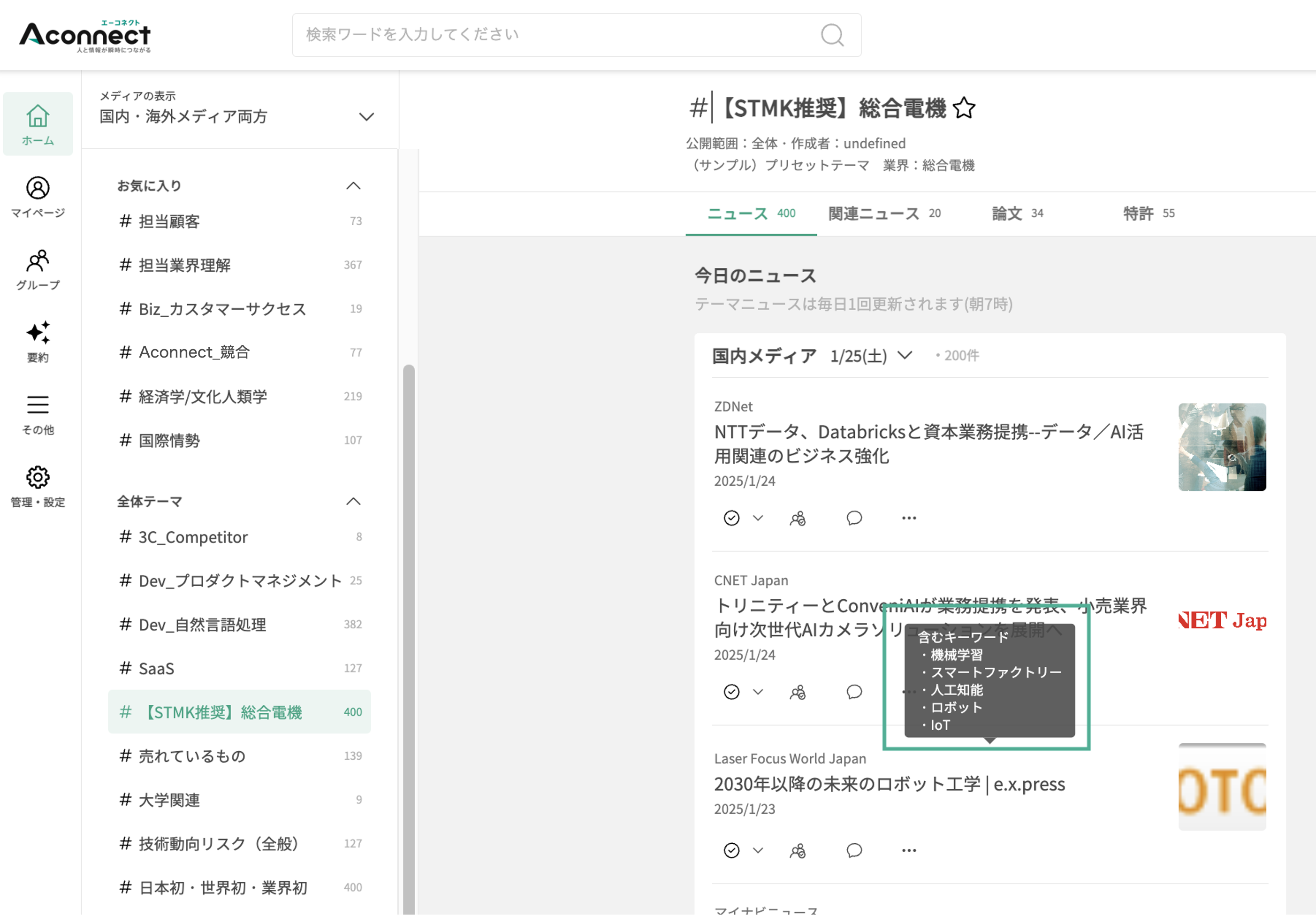Open the 要約 sparkle icon
This screenshot has width=1316, height=916.
(38, 342)
